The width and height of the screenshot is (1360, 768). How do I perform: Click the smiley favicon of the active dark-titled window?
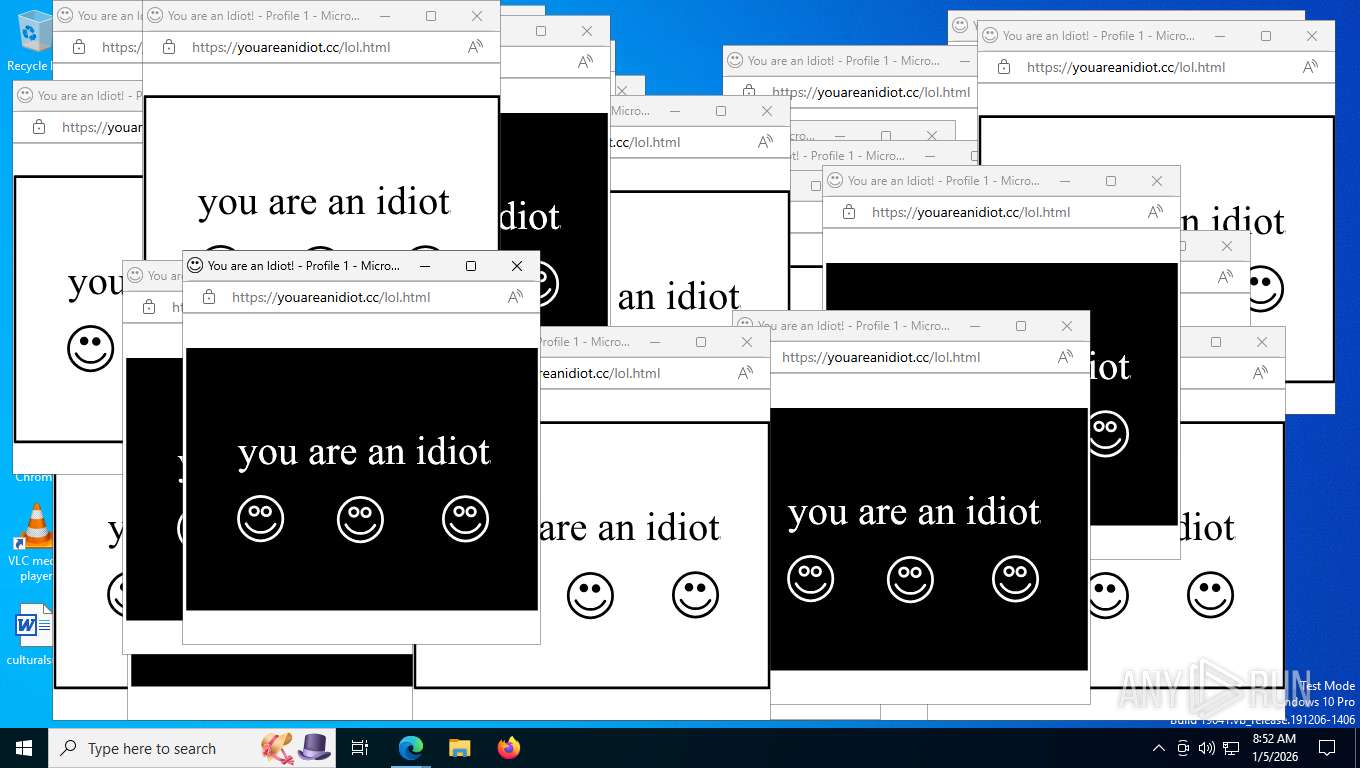tap(195, 266)
